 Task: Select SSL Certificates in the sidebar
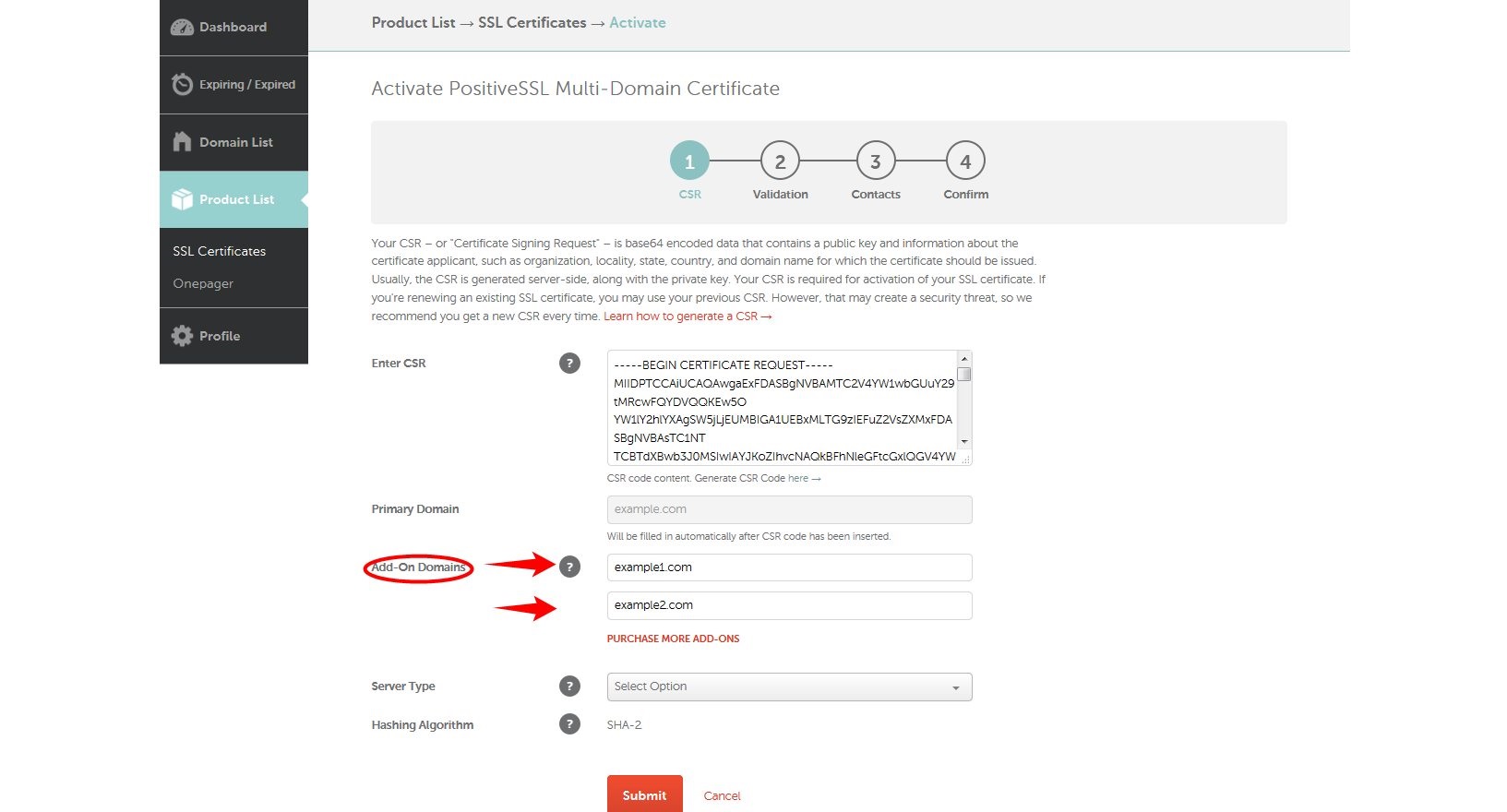(x=219, y=251)
